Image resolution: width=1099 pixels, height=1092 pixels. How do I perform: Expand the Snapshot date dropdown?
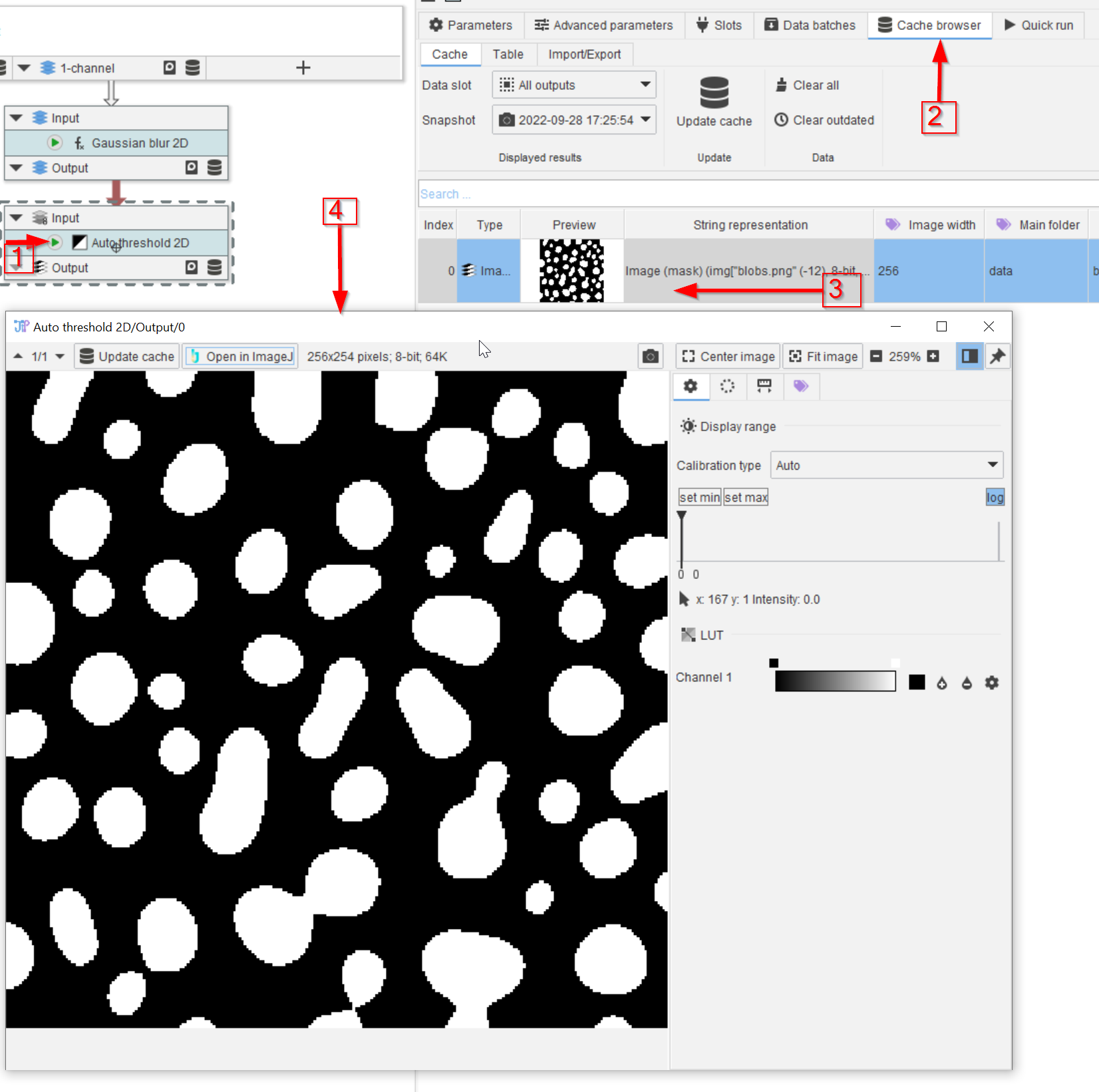[573, 120]
